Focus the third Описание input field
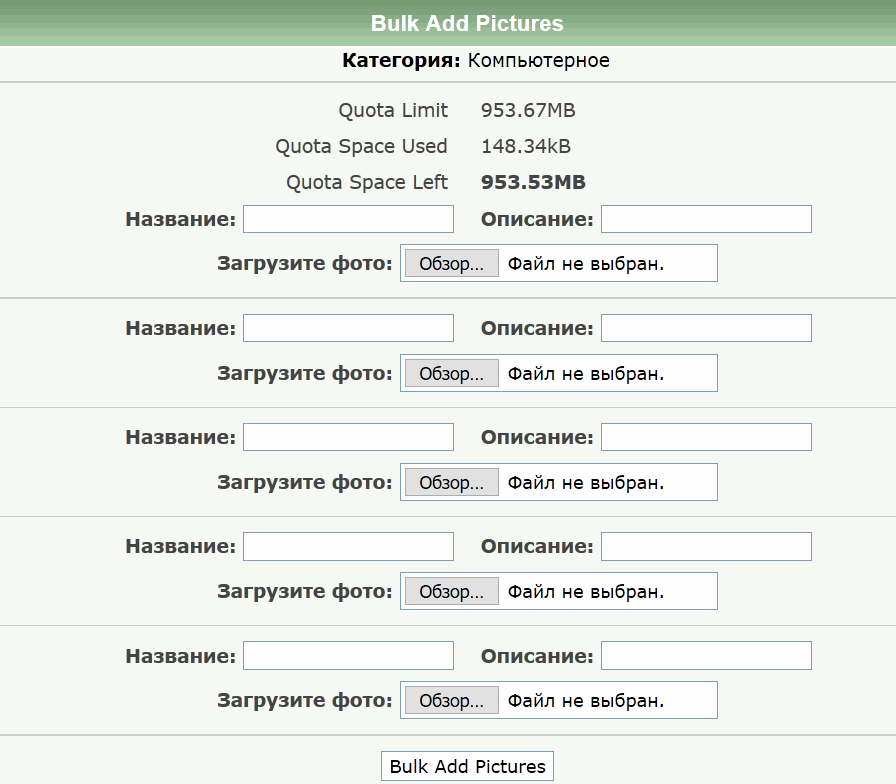The height and width of the screenshot is (784, 896). (706, 437)
